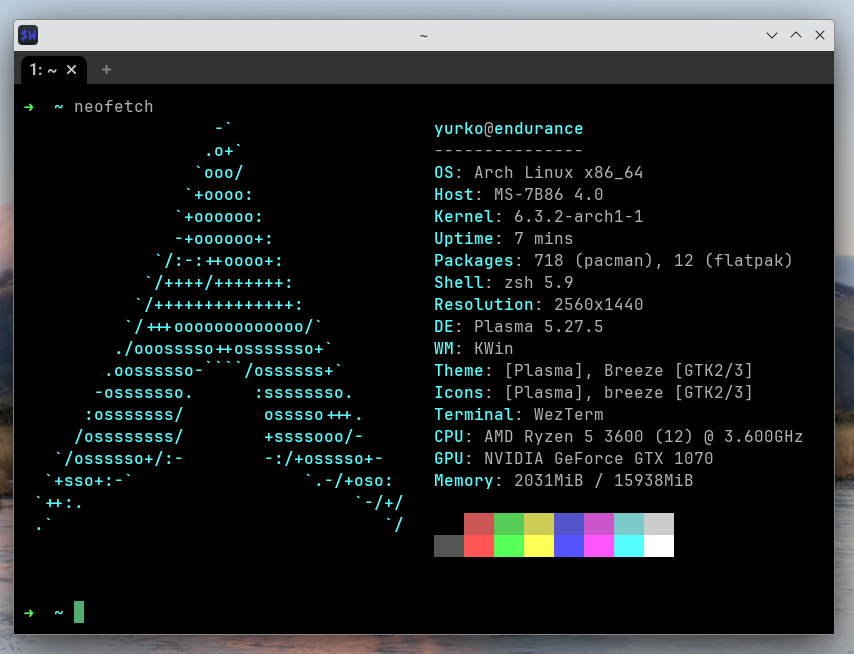
Task: Click the green arrow on the neofetch command line
Action: click(x=29, y=107)
